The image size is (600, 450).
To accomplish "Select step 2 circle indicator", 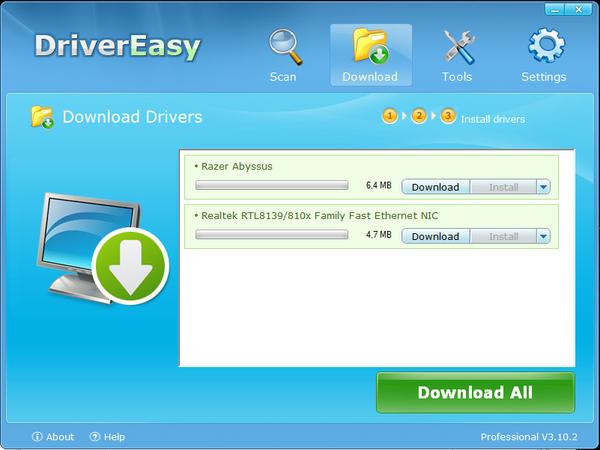I will (x=418, y=117).
